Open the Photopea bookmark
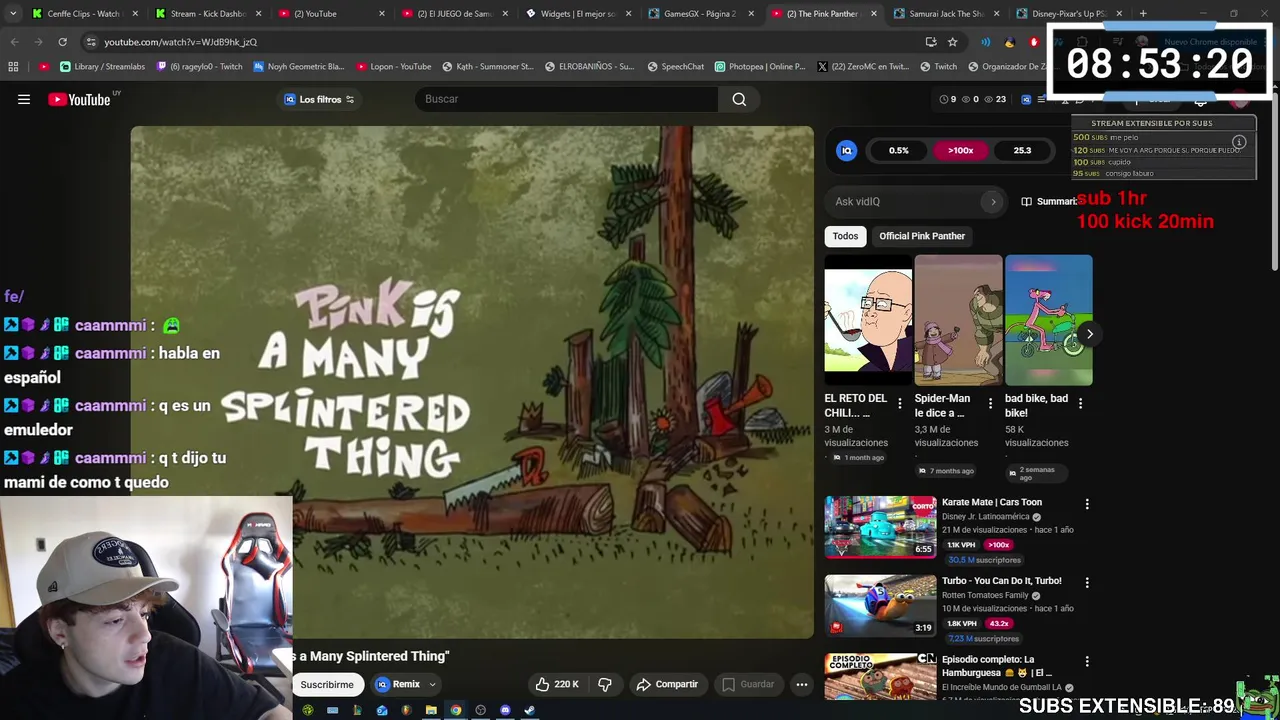Viewport: 1280px width, 720px height. pyautogui.click(x=760, y=66)
